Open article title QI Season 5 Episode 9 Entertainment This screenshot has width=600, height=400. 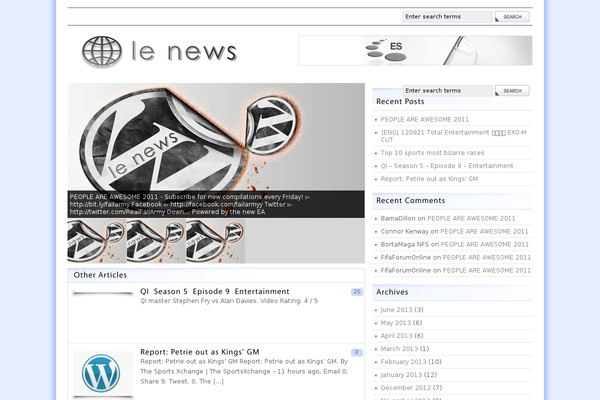coord(215,291)
